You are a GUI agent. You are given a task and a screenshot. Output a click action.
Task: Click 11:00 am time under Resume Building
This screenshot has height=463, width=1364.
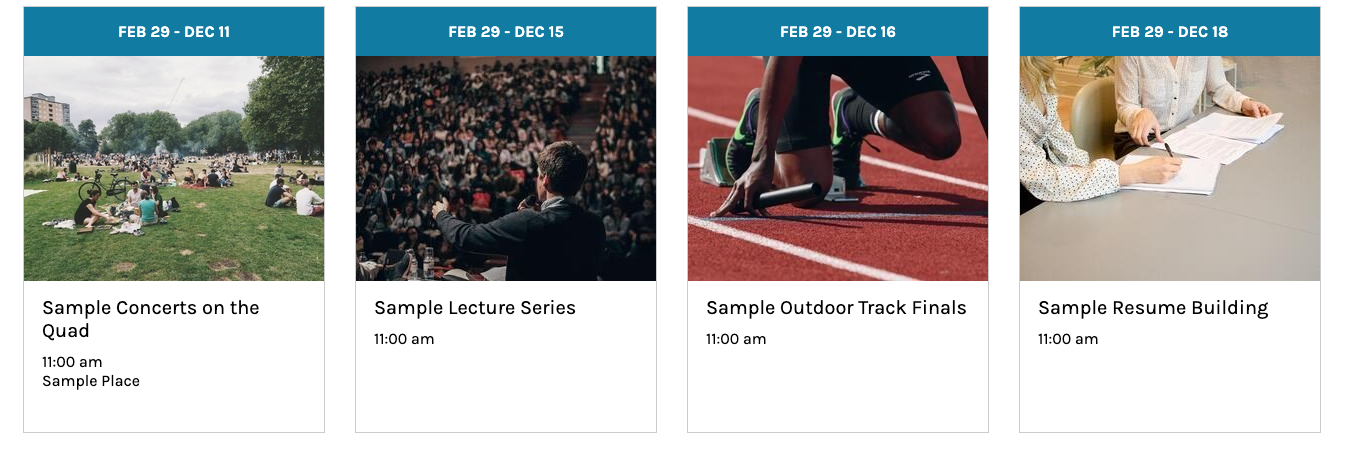pos(1068,339)
